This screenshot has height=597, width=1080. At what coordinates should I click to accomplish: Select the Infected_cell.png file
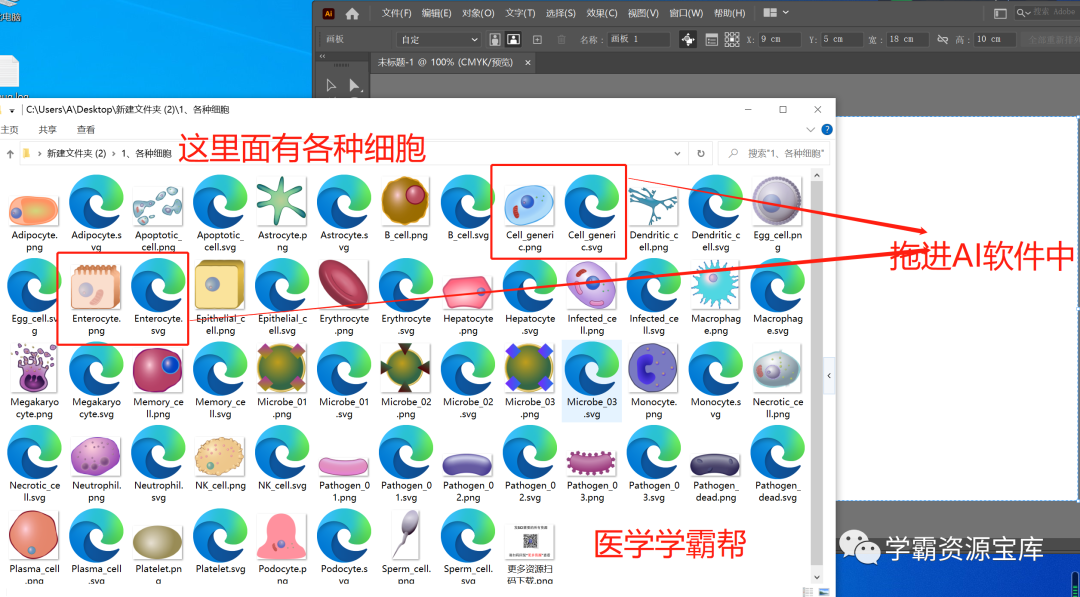pos(592,298)
